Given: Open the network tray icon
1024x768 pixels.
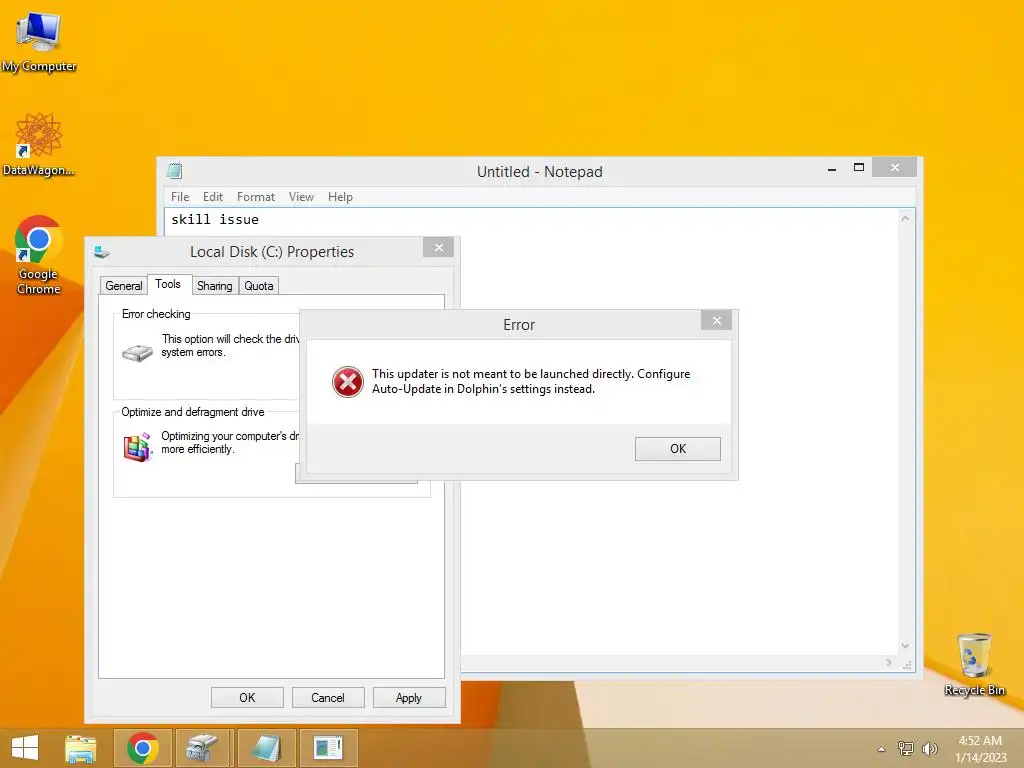Looking at the screenshot, I should click(906, 748).
